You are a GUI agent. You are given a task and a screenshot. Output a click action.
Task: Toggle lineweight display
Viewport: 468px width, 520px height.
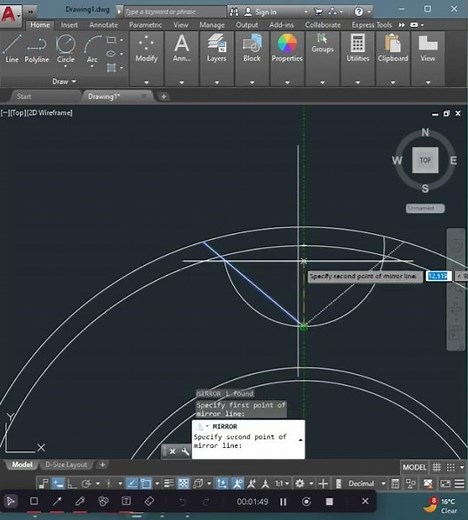pyautogui.click(x=169, y=483)
